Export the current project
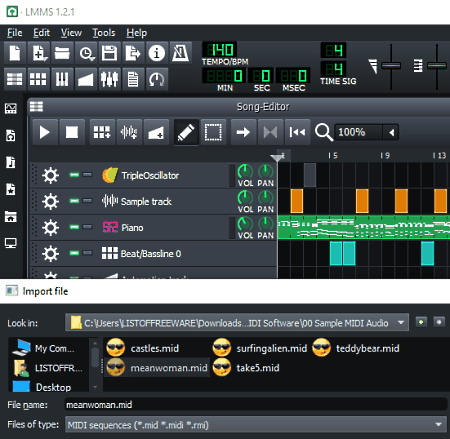Screen dimensions: 450x439 coord(133,53)
